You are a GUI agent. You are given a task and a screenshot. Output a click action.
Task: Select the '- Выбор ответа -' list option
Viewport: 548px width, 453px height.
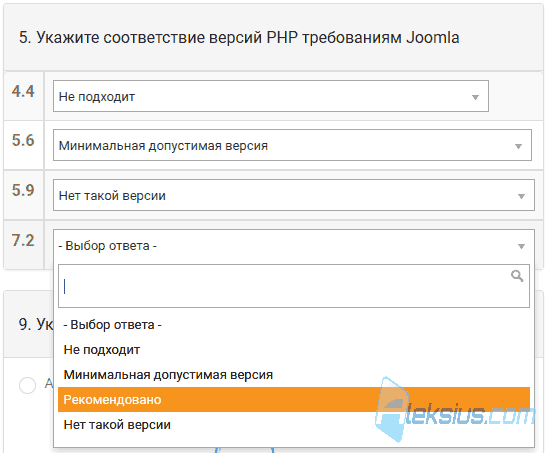tap(294, 325)
